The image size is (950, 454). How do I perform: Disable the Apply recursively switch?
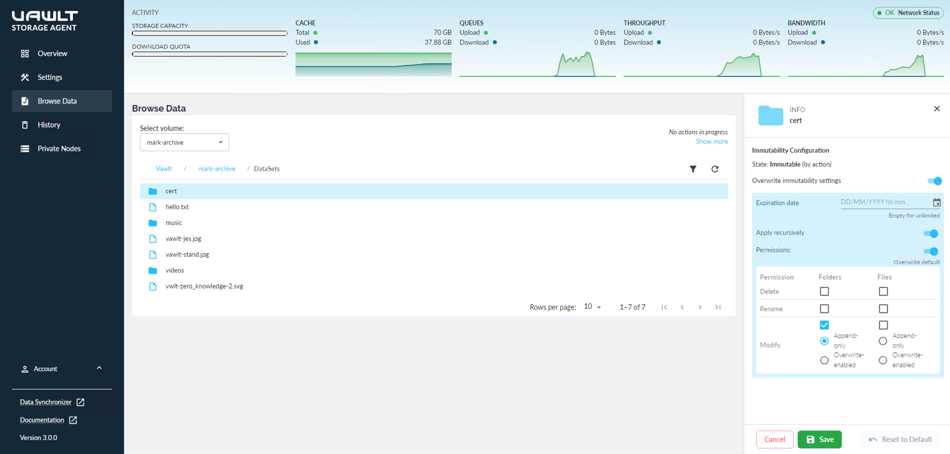(931, 233)
